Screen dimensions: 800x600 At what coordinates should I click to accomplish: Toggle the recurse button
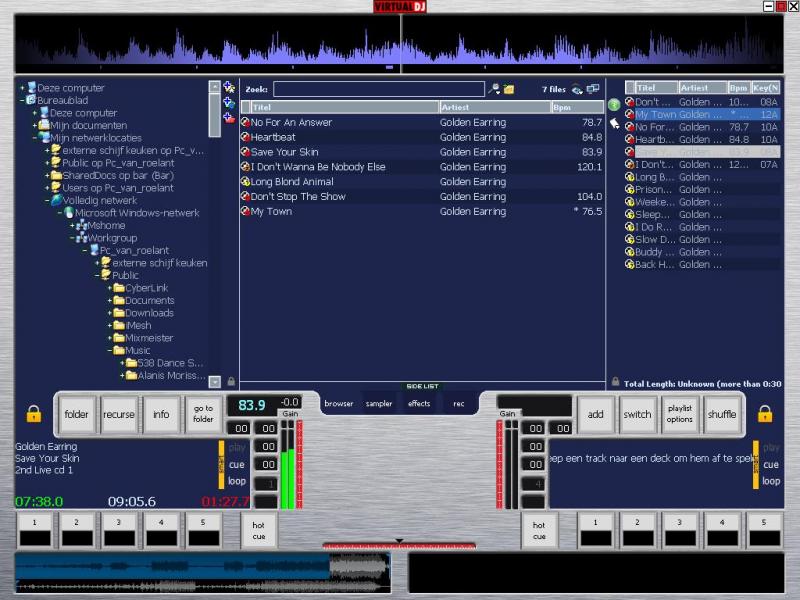(119, 414)
